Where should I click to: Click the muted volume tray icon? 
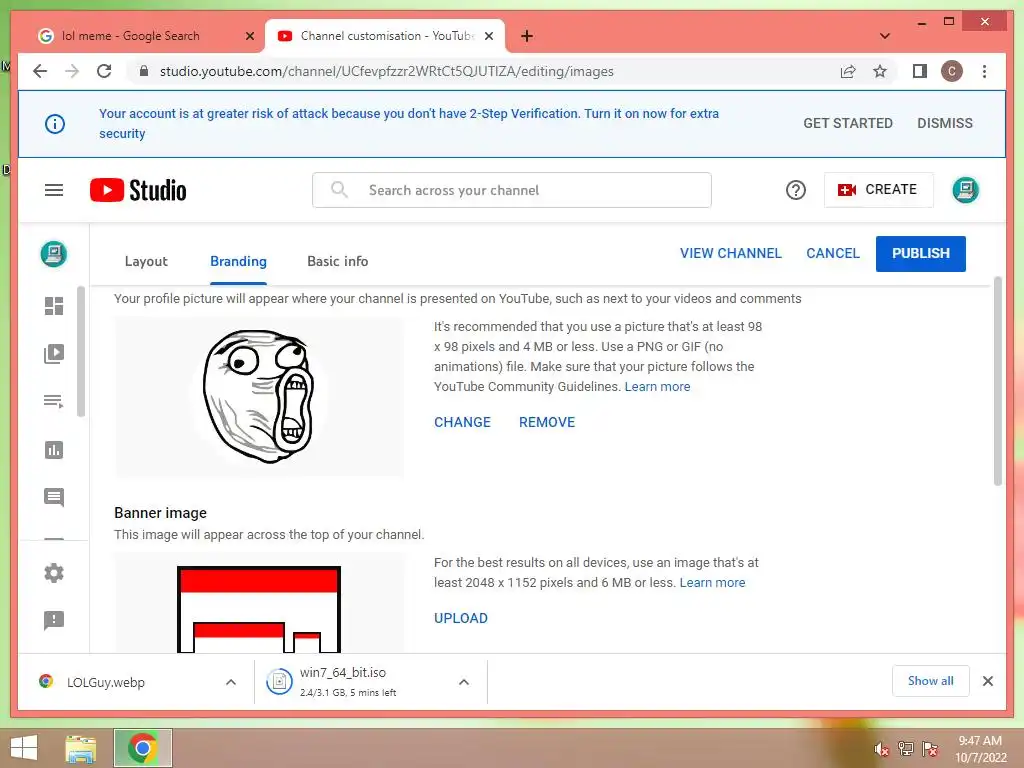[881, 749]
